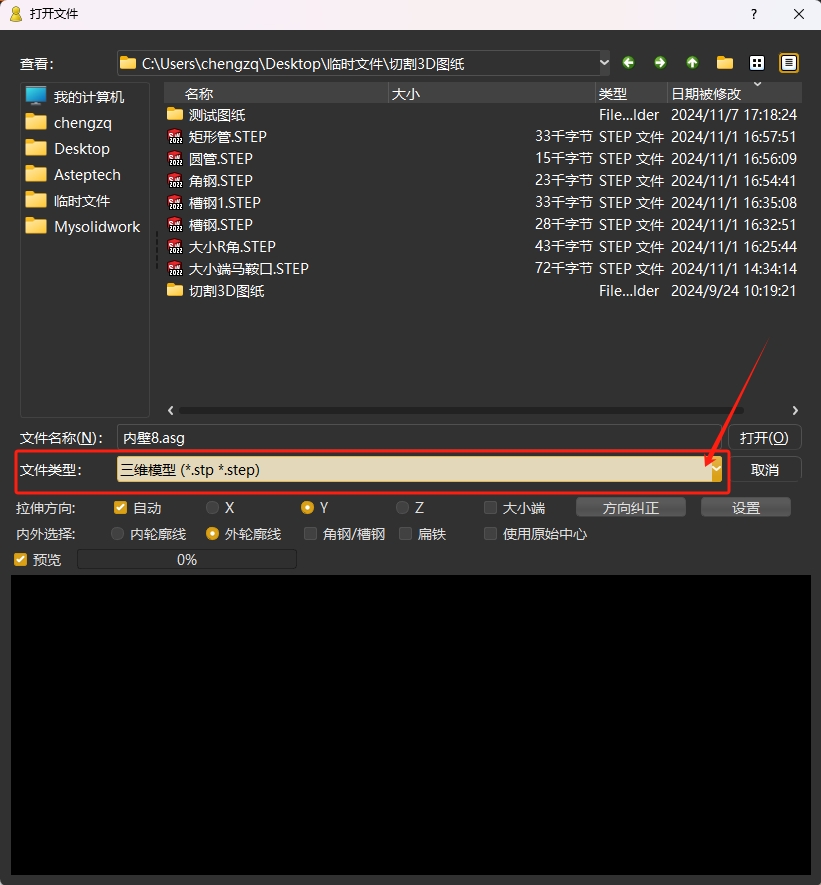
Task: Select the 矩形管.STEP file icon
Action: click(x=175, y=137)
